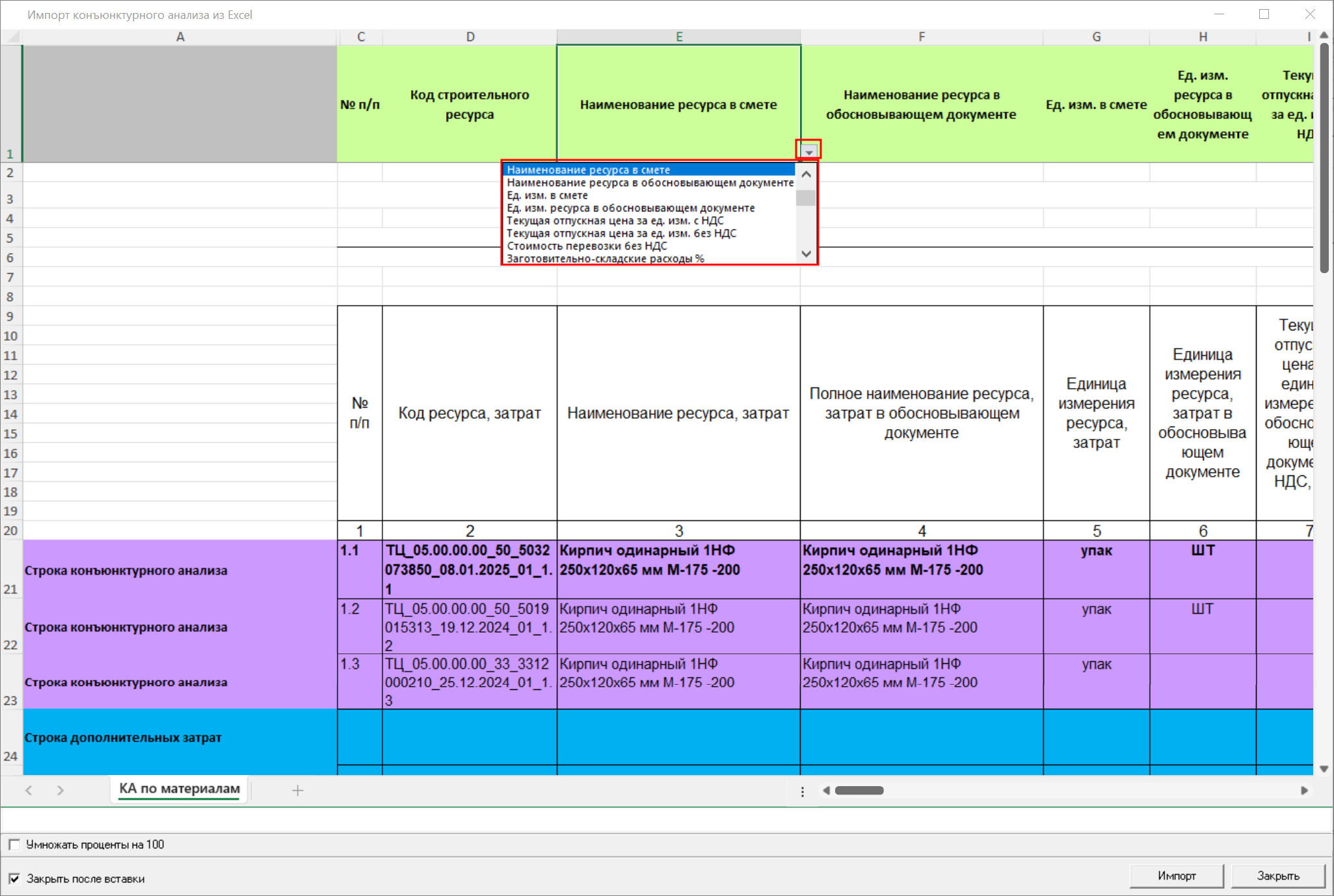Screen dimensions: 1334x896
Task: Click the vertical scrollbar down arrow
Action: [1324, 769]
